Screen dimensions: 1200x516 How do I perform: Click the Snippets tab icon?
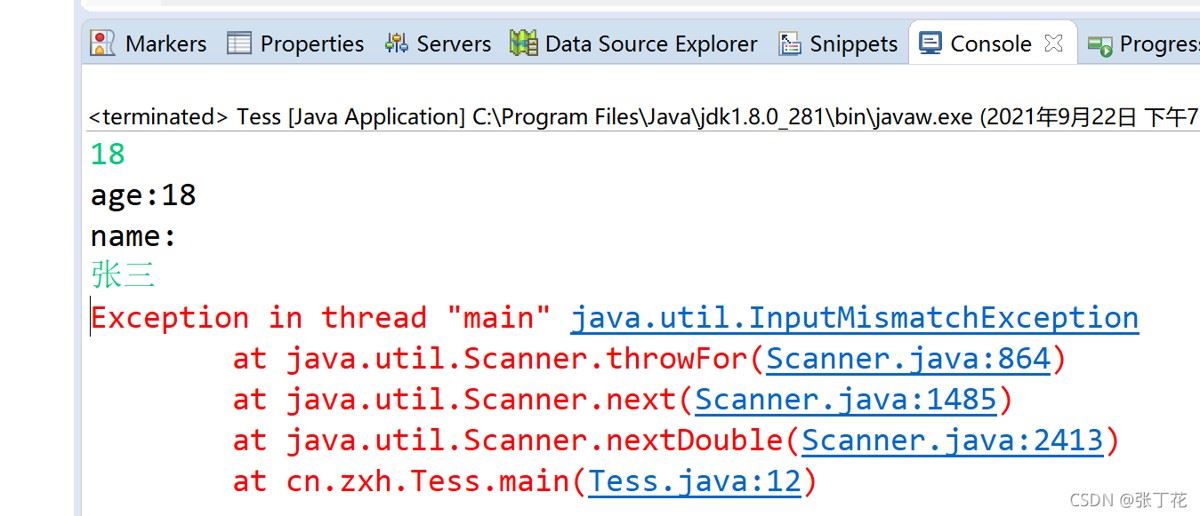point(791,43)
